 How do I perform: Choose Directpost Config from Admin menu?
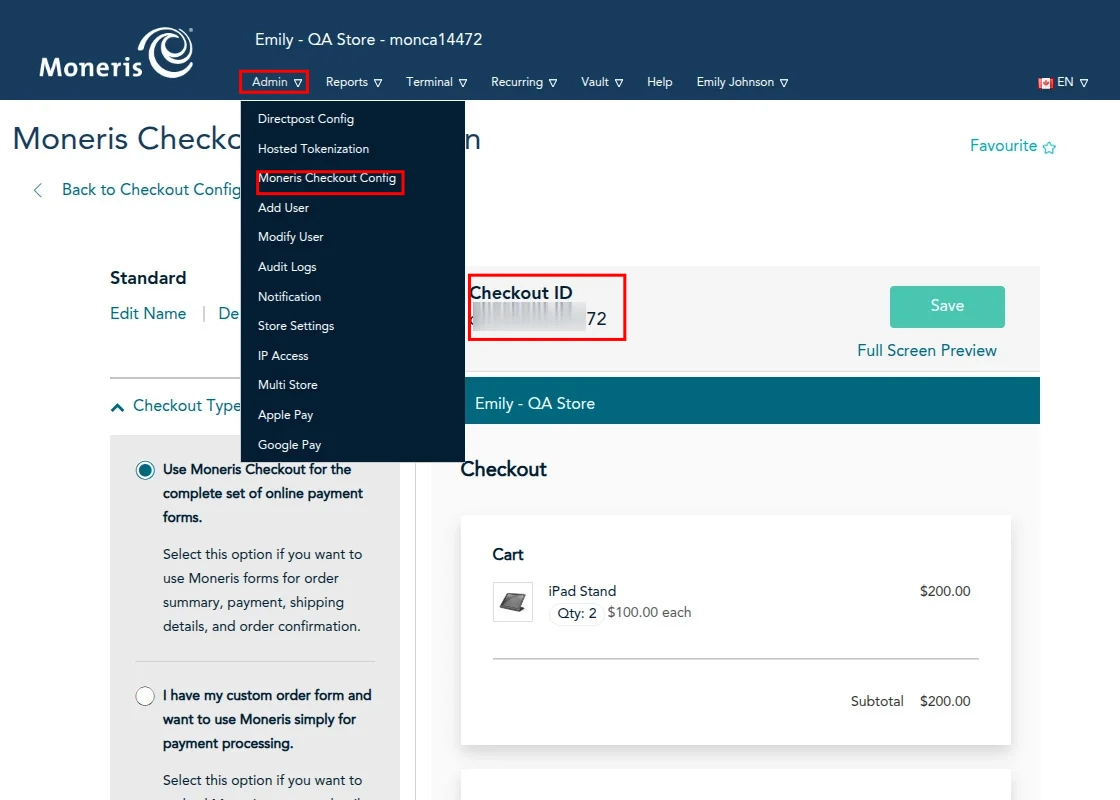pos(306,119)
